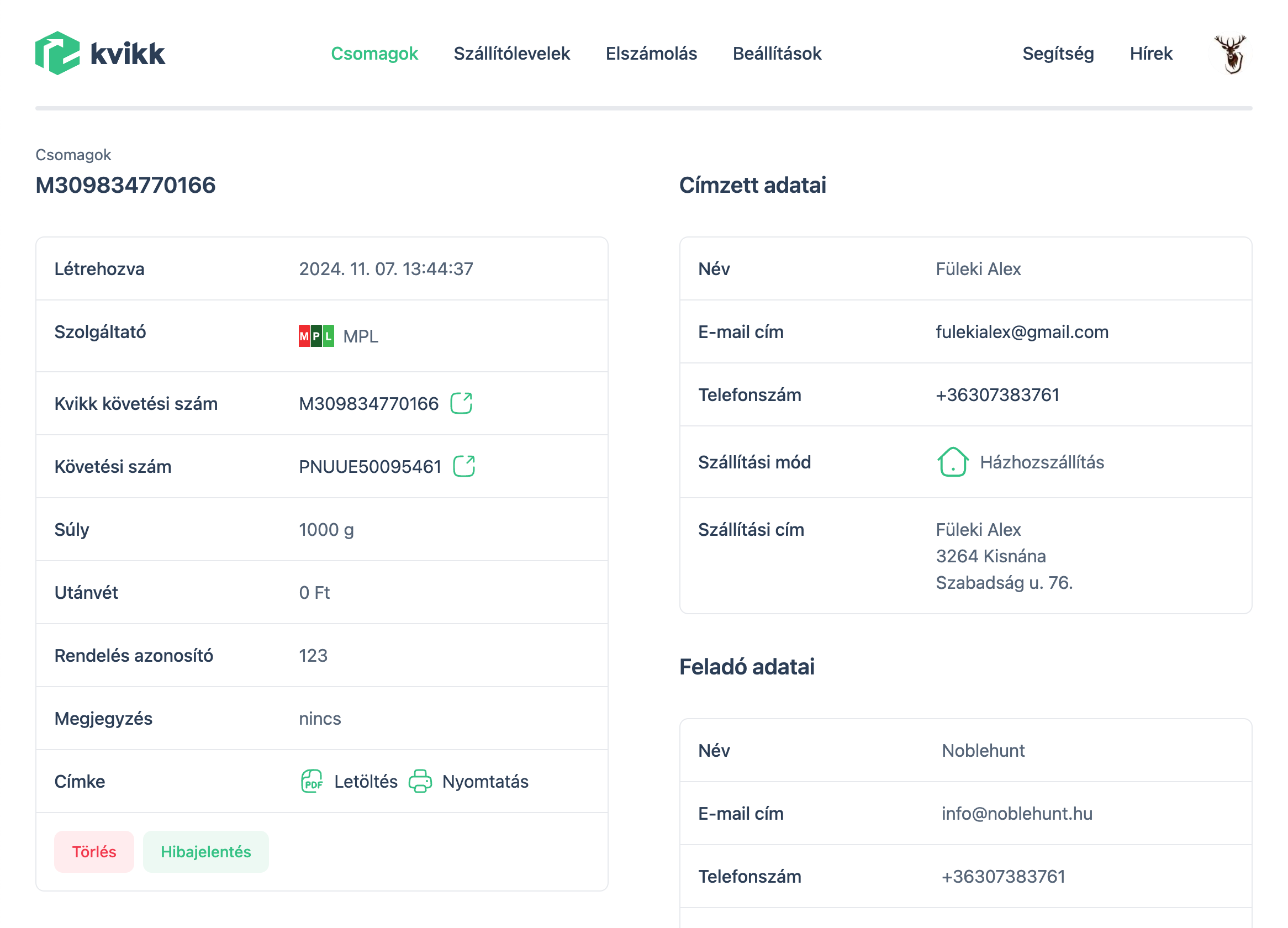This screenshot has height=928, width=1288.
Task: Click the Nyomtatás print link
Action: (x=485, y=782)
